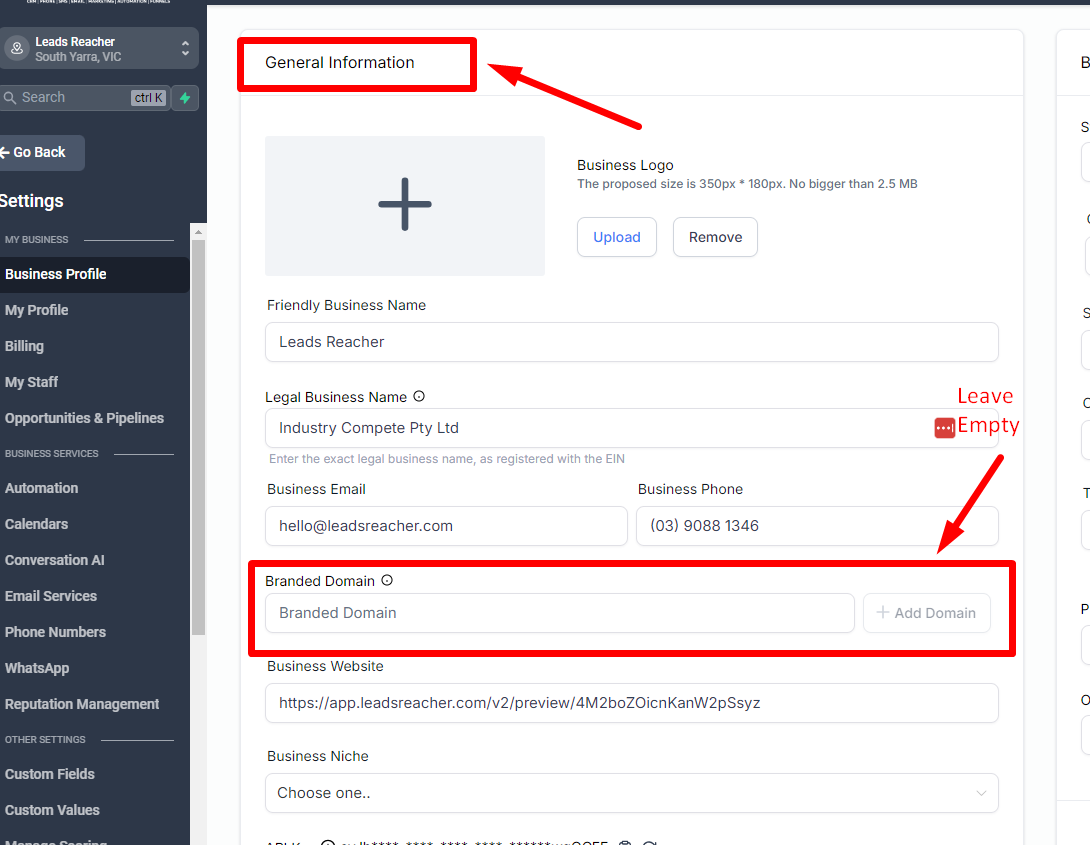
Task: Click the plus icon in logo placeholder
Action: [405, 204]
